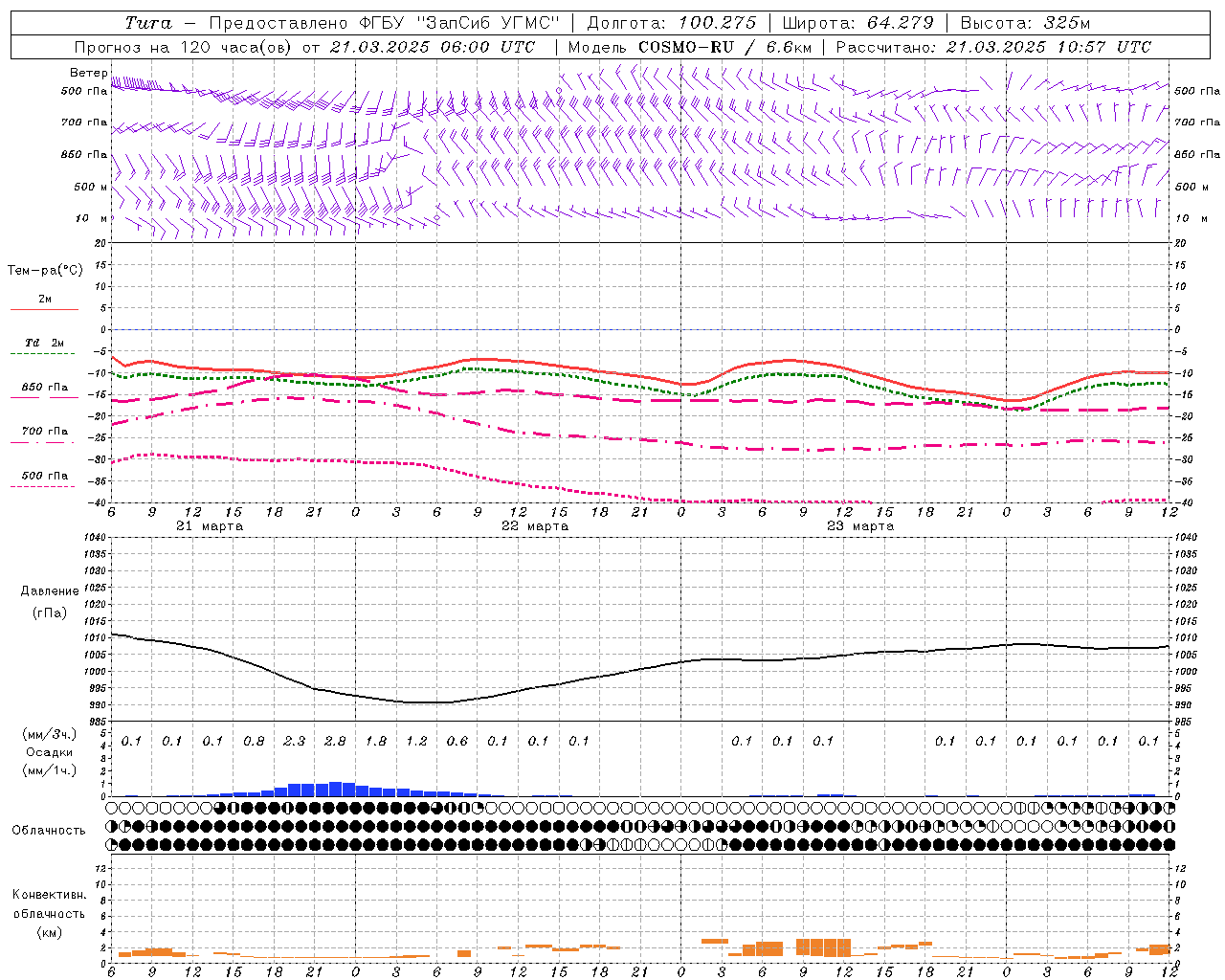Image resolution: width=1225 pixels, height=980 pixels.
Task: Click the "0.8" precipitation value
Action: click(x=254, y=741)
